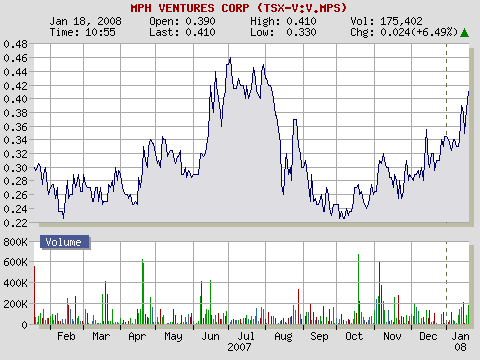
Task: Click the Mar month label
Action: pyautogui.click(x=101, y=336)
